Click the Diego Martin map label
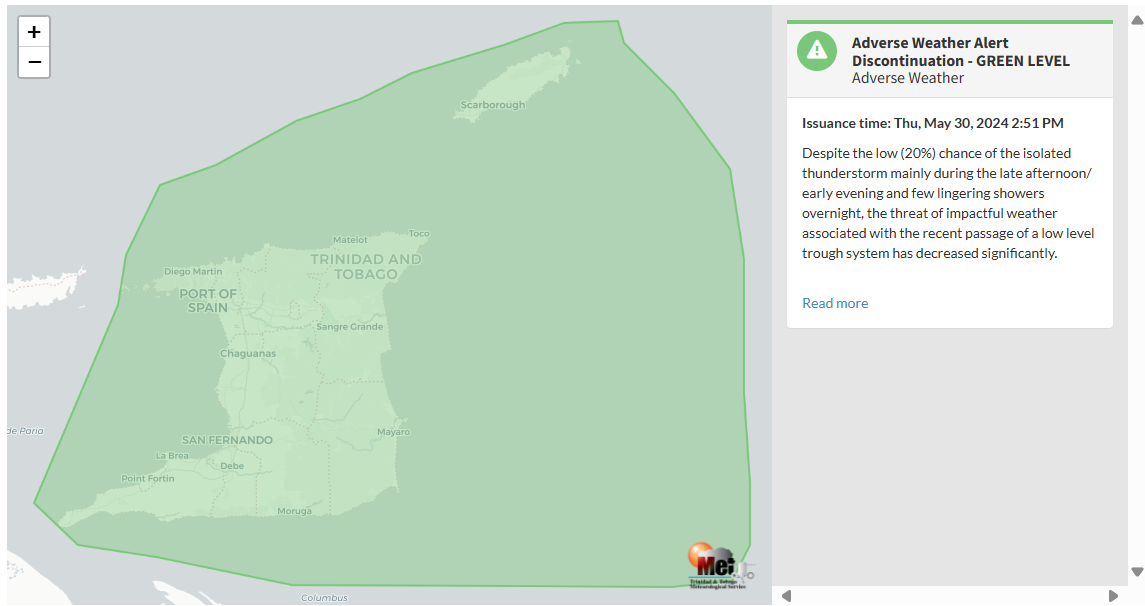 coord(193,272)
